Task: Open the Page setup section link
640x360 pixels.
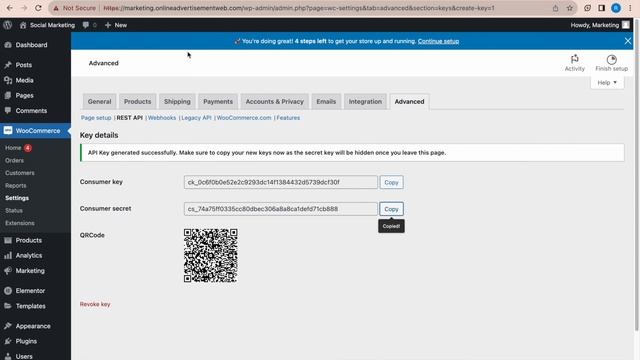Action: pyautogui.click(x=96, y=118)
